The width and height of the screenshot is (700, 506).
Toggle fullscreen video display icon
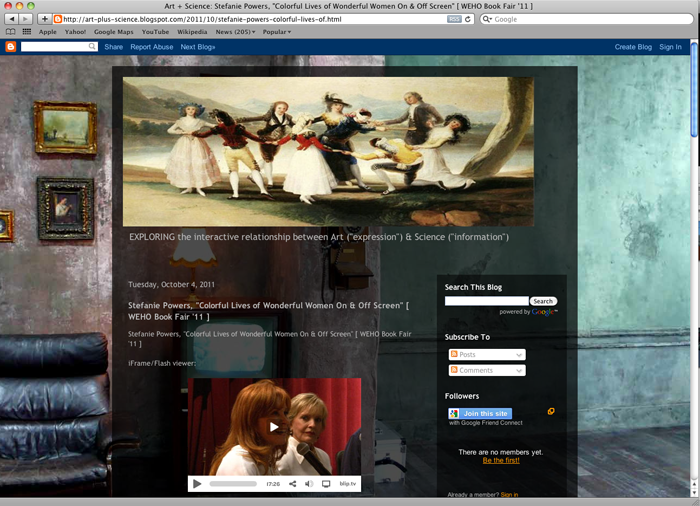326,484
